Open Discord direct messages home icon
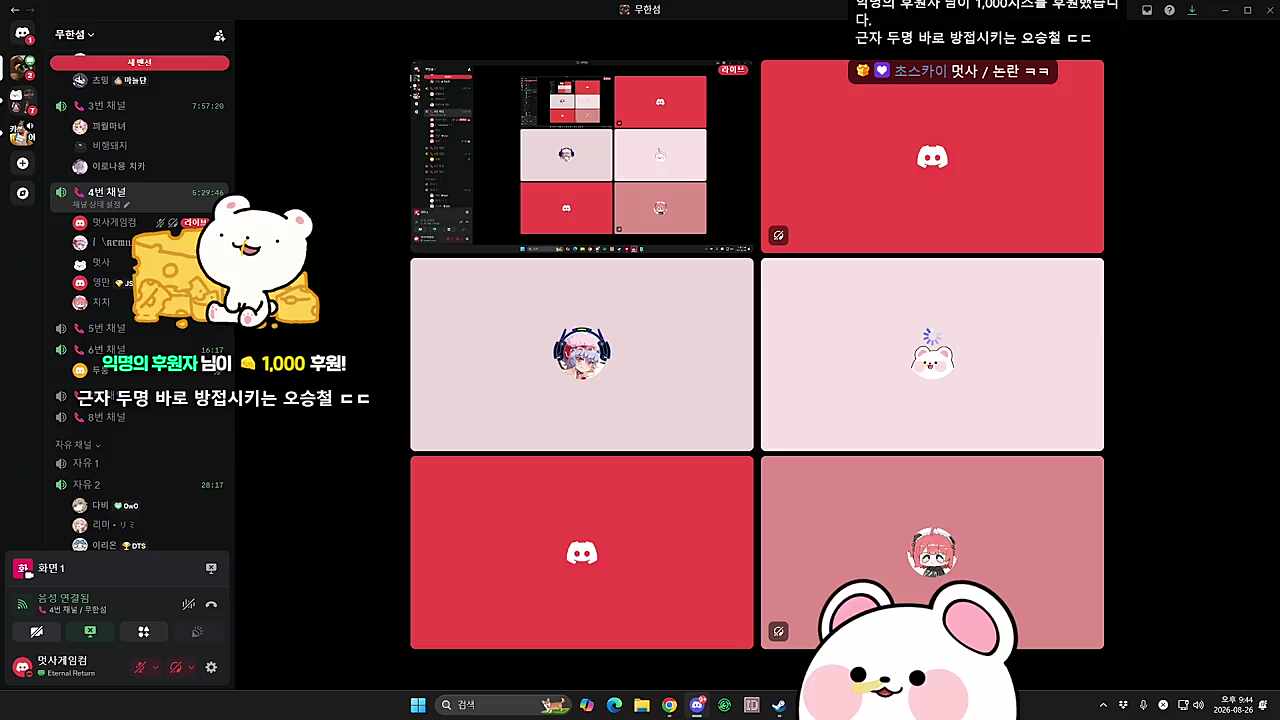This screenshot has height=720, width=1280. pyautogui.click(x=22, y=34)
